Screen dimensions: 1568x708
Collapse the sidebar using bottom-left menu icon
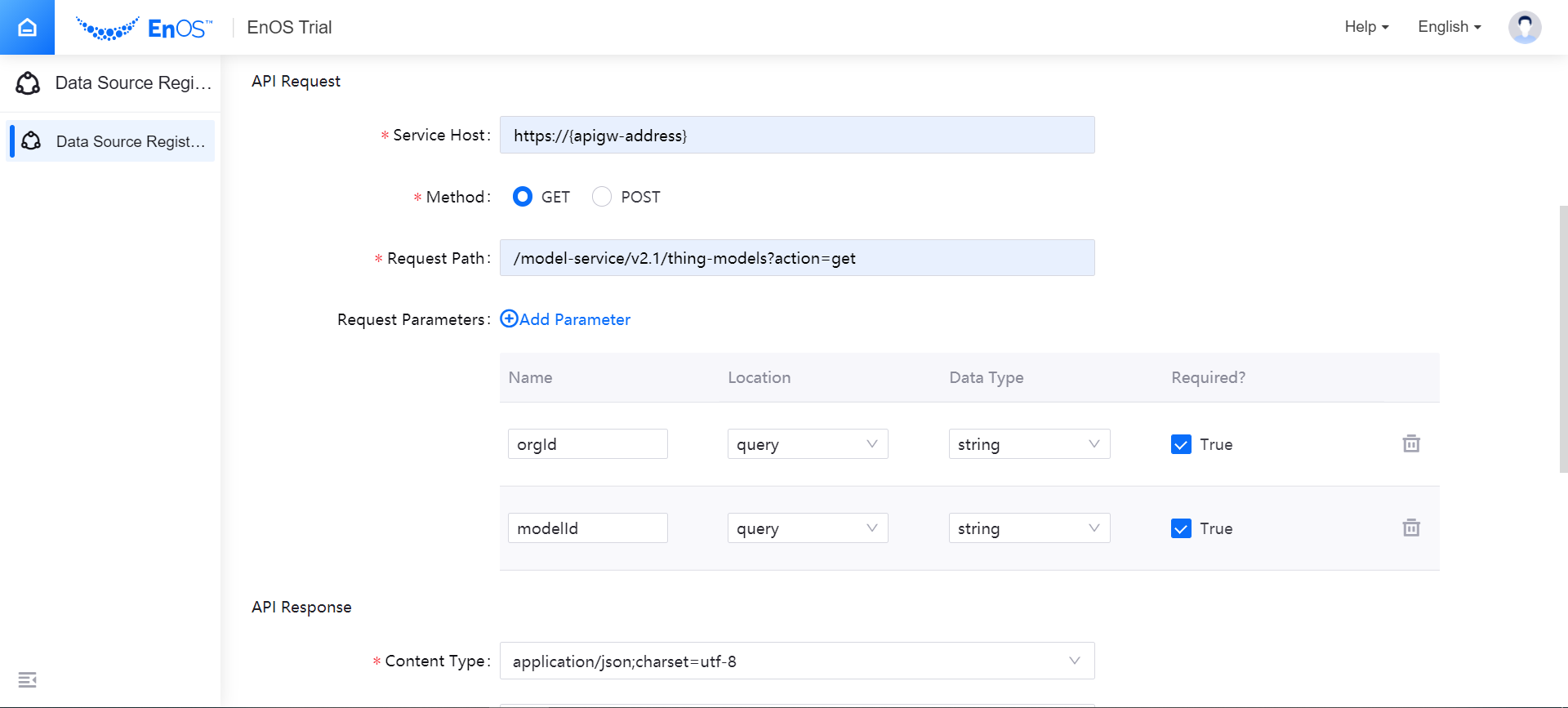coord(27,679)
